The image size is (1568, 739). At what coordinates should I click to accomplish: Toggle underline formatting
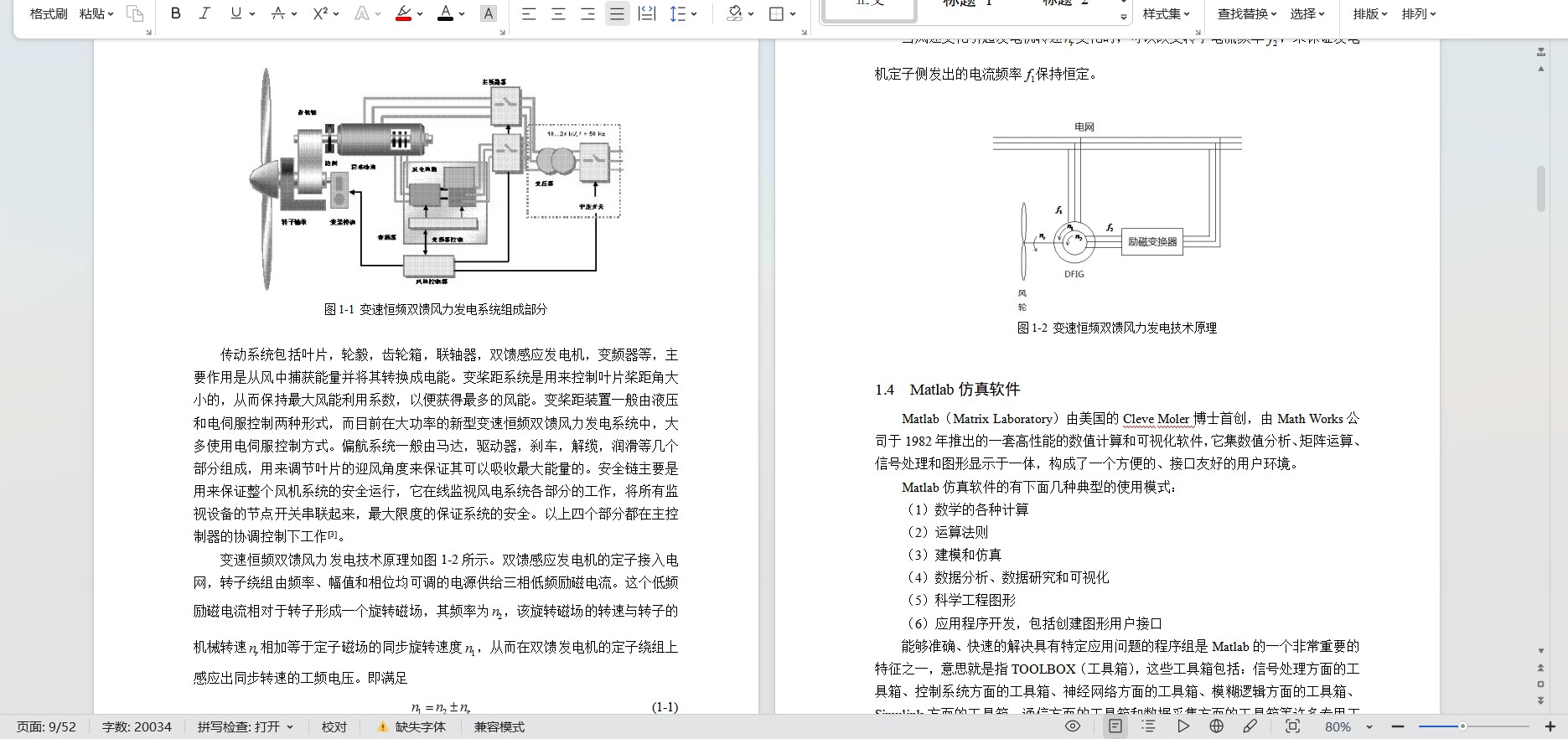[235, 13]
